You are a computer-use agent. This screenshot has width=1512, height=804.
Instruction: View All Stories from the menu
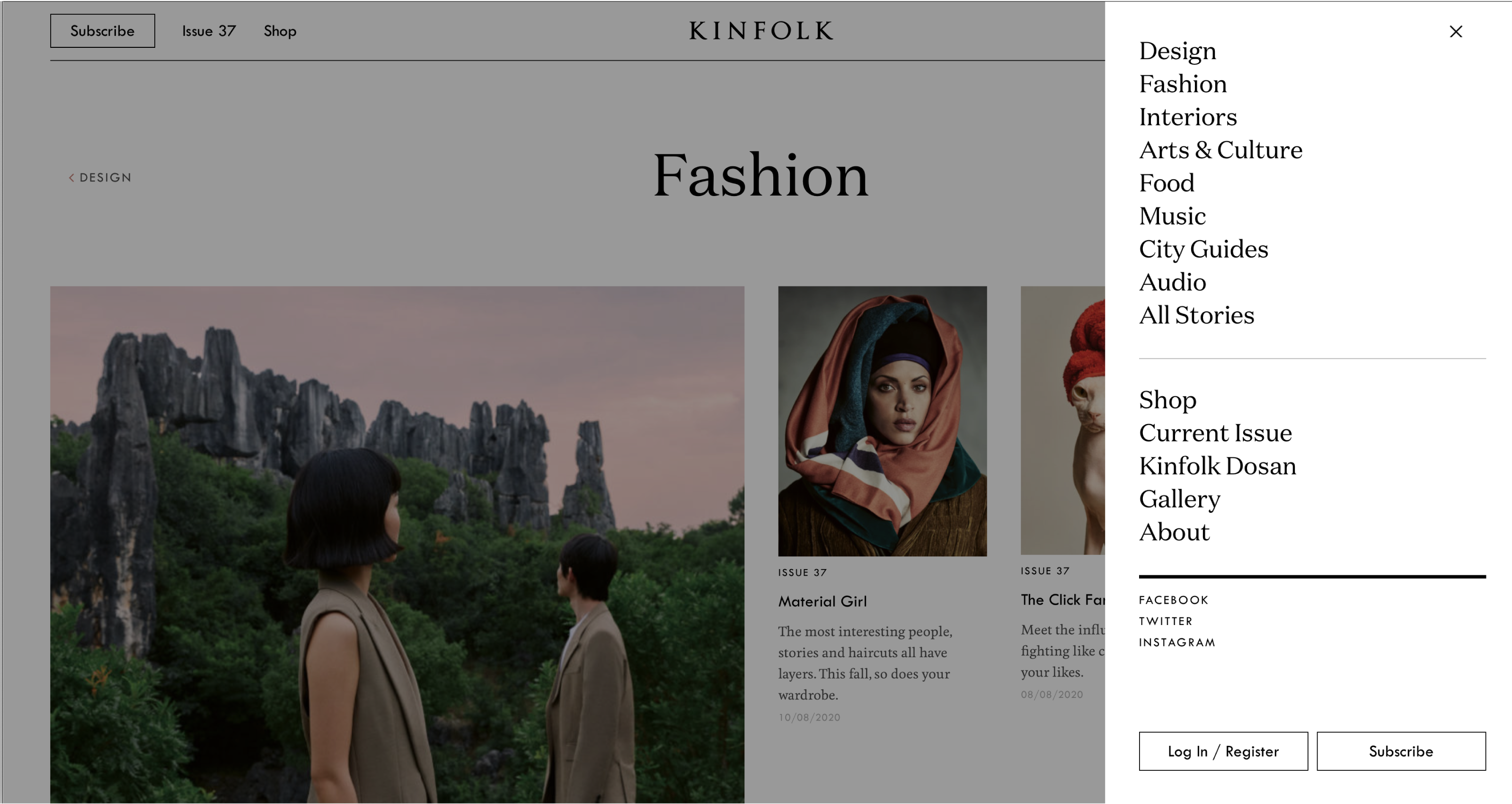tap(1196, 315)
